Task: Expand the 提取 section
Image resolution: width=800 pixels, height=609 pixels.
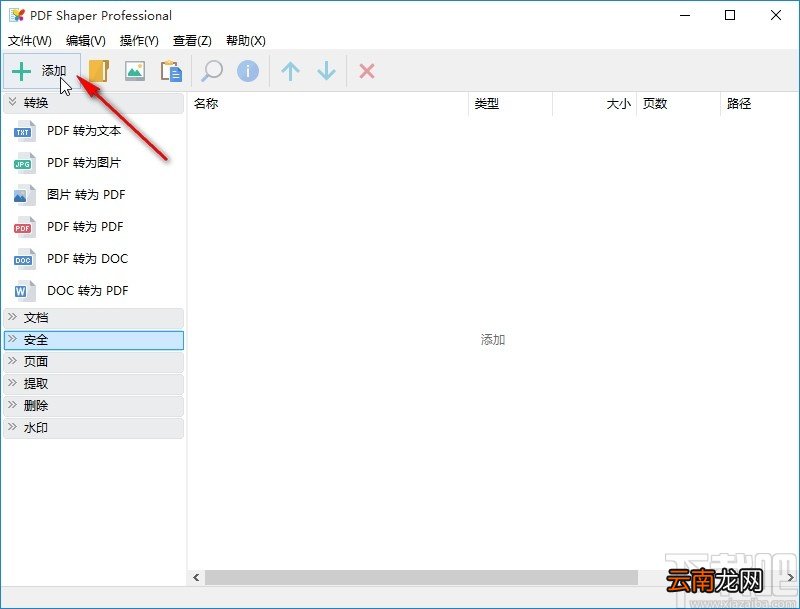Action: coord(93,384)
